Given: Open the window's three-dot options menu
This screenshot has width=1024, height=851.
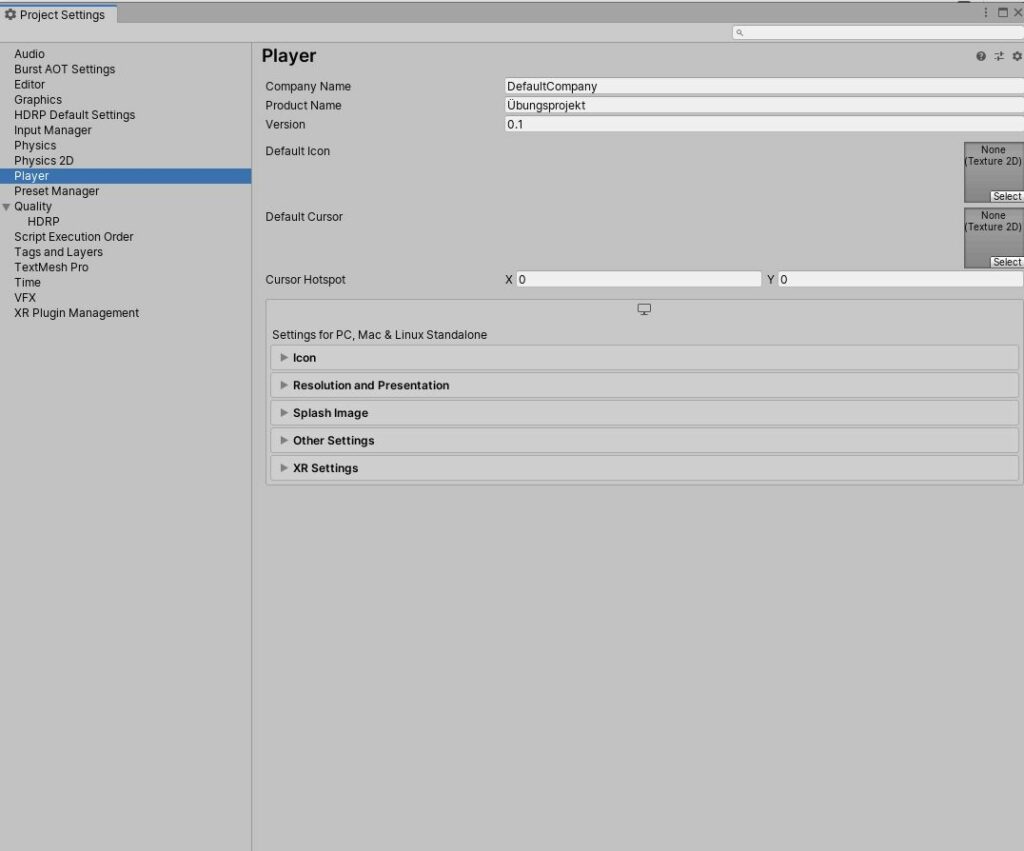Looking at the screenshot, I should (986, 12).
